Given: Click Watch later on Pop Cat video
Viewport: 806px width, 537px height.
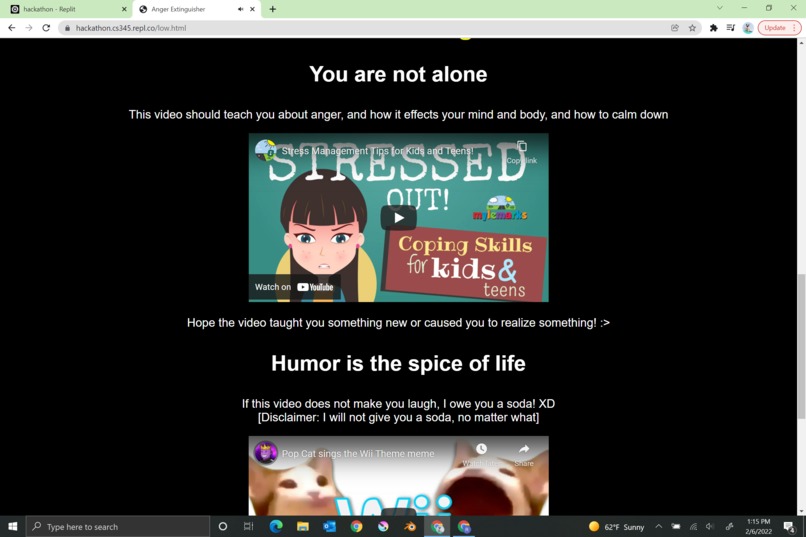Looking at the screenshot, I should click(x=481, y=454).
